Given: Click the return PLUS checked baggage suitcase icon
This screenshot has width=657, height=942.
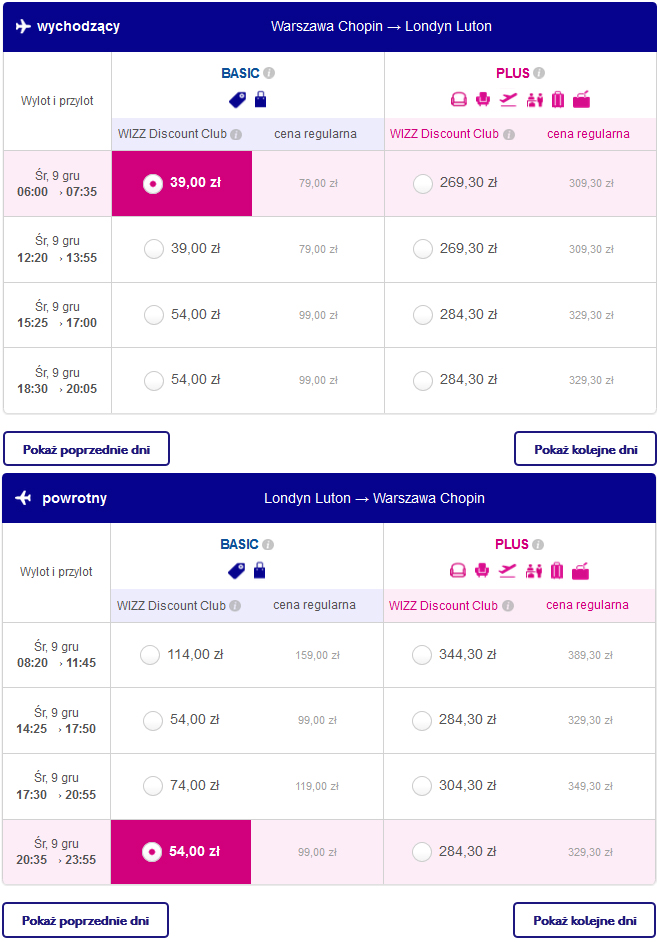Looking at the screenshot, I should pos(557,571).
